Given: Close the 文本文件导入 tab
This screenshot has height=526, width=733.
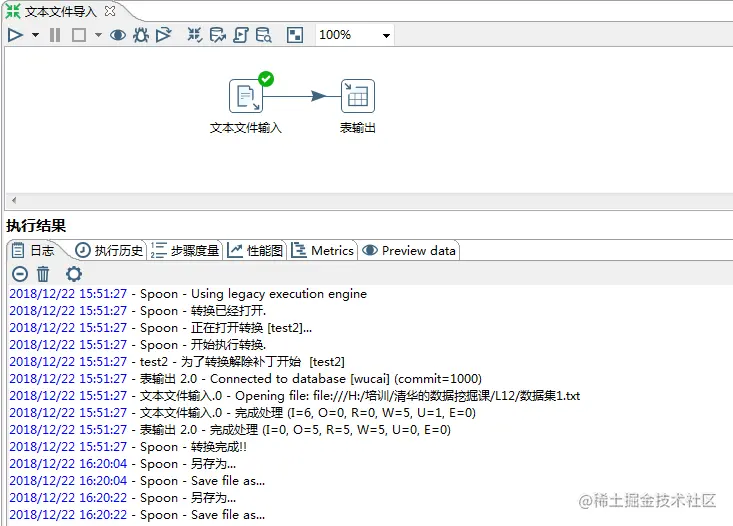Looking at the screenshot, I should coord(110,11).
